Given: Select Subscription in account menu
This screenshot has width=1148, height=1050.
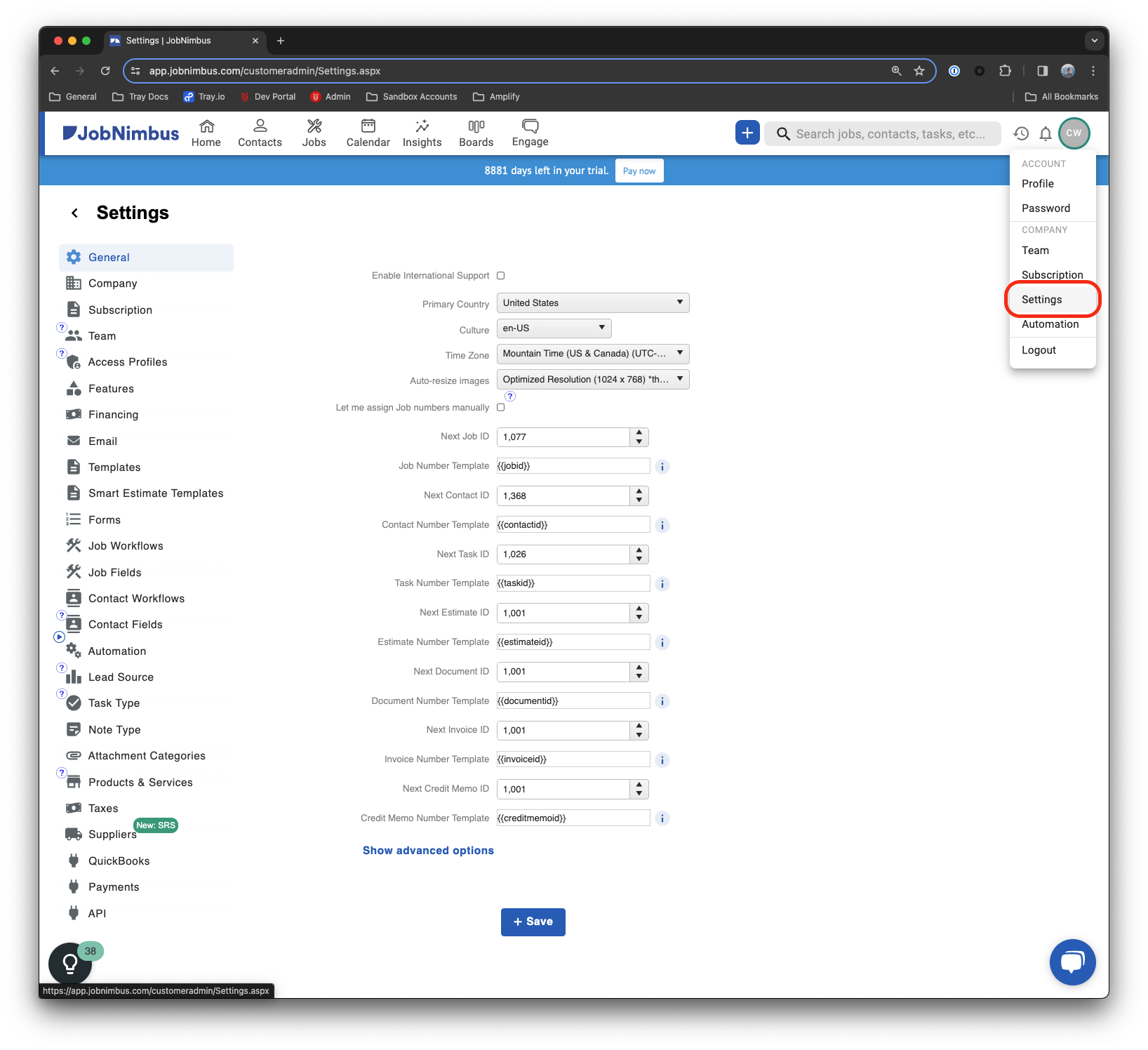Looking at the screenshot, I should tap(1053, 275).
